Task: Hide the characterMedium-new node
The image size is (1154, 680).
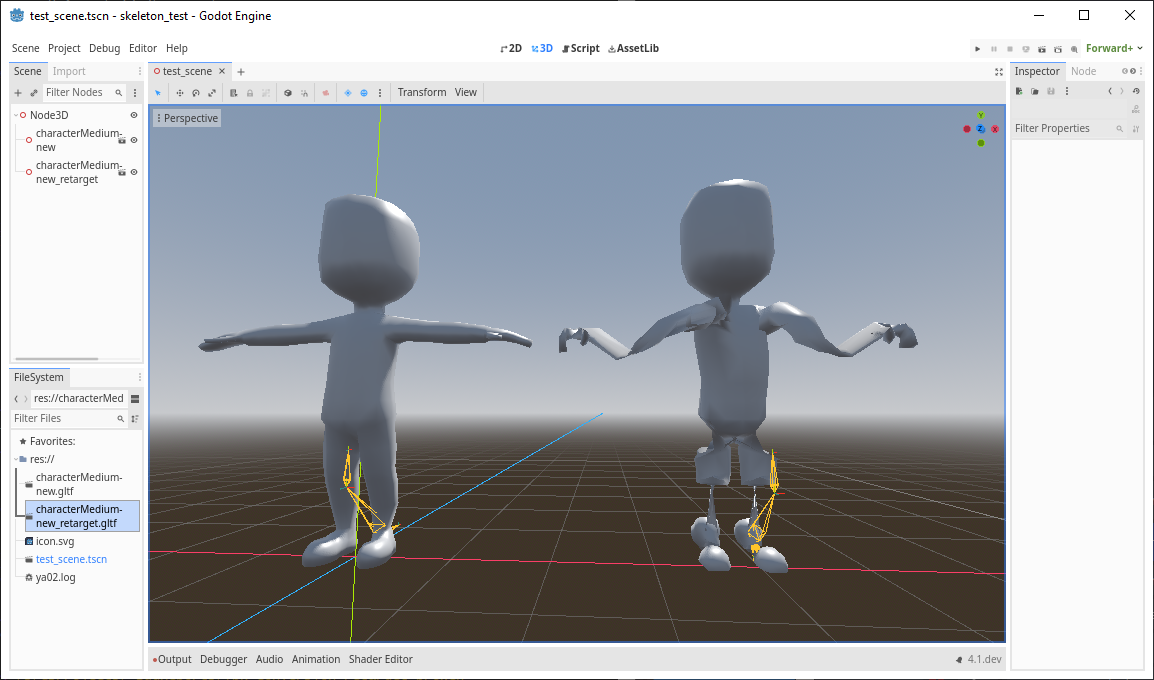Action: (133, 140)
